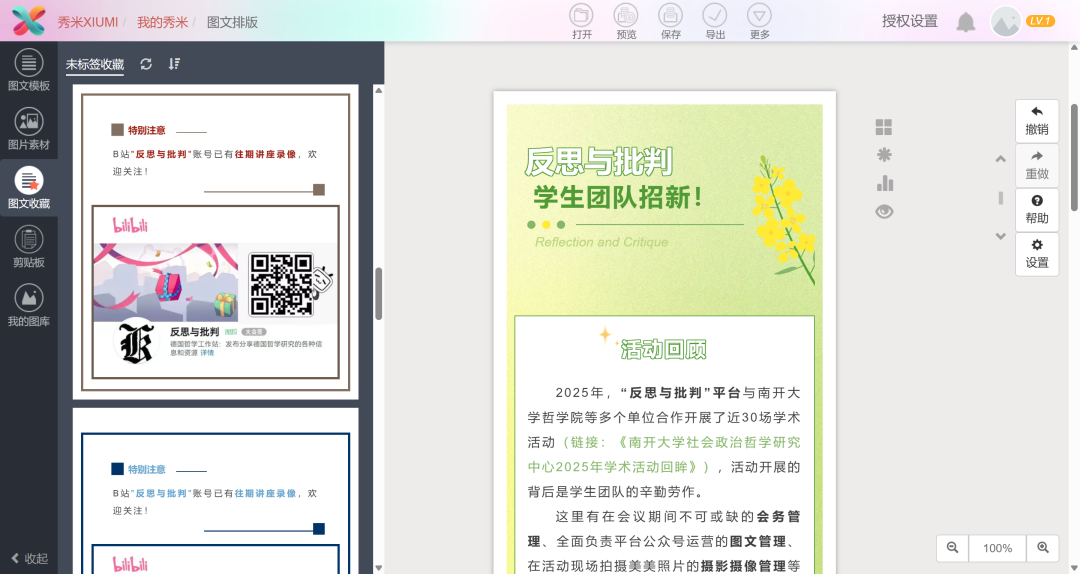Click the sort order icon

174,64
